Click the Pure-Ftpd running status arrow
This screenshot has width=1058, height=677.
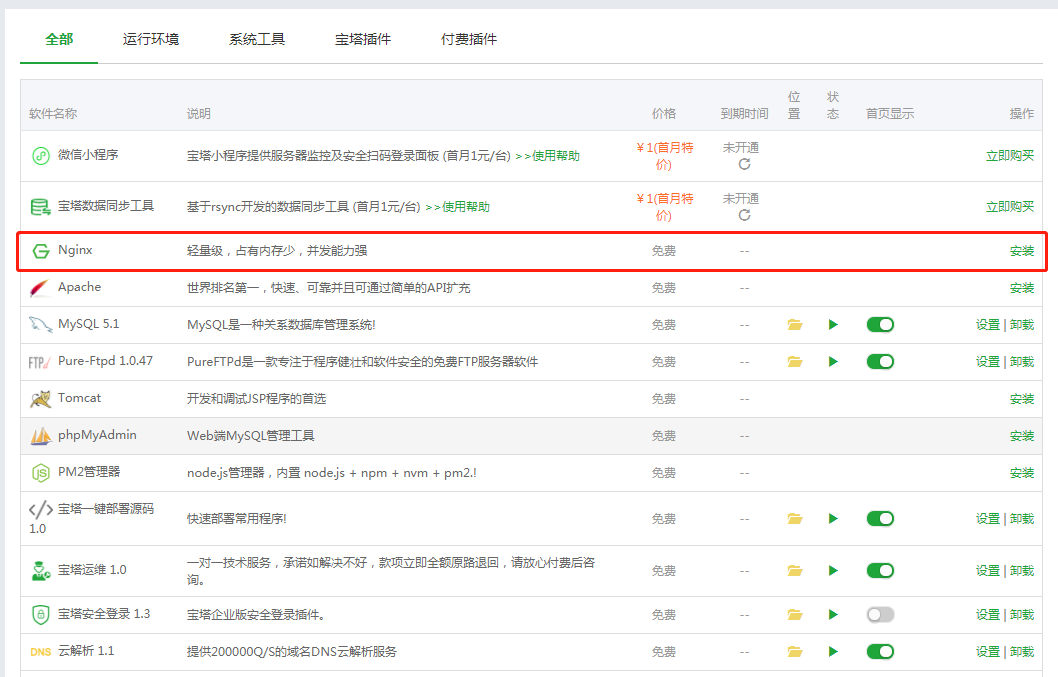[833, 362]
